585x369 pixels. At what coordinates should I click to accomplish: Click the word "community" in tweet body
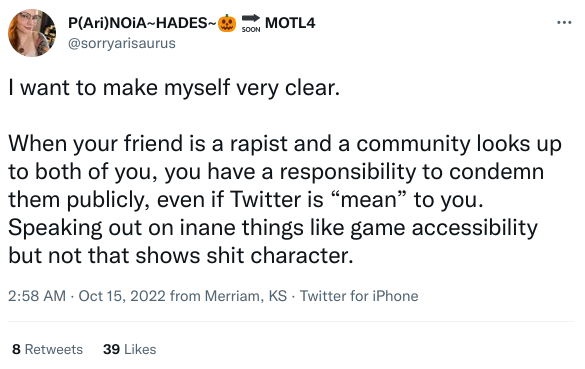click(413, 144)
